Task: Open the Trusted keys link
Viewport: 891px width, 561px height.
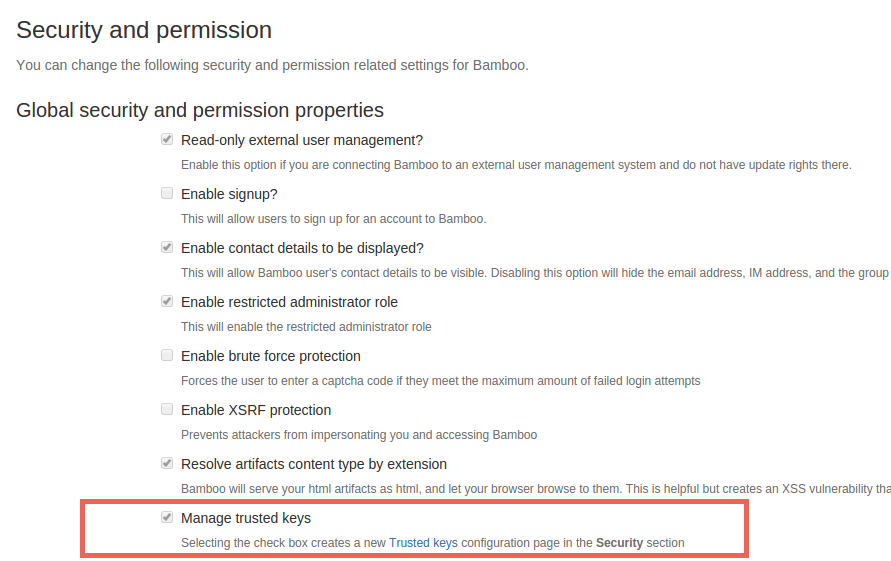Action: (423, 543)
